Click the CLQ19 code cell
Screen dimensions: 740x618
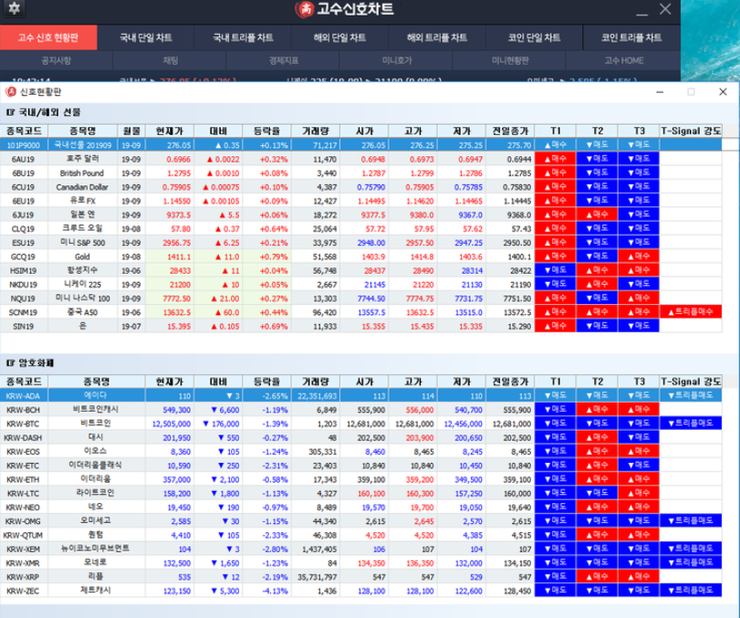coord(24,229)
